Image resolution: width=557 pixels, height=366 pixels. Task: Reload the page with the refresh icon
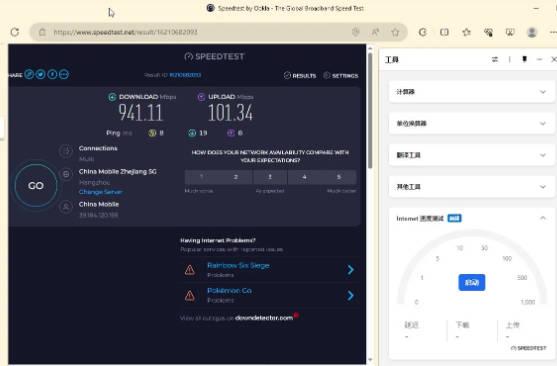15,32
